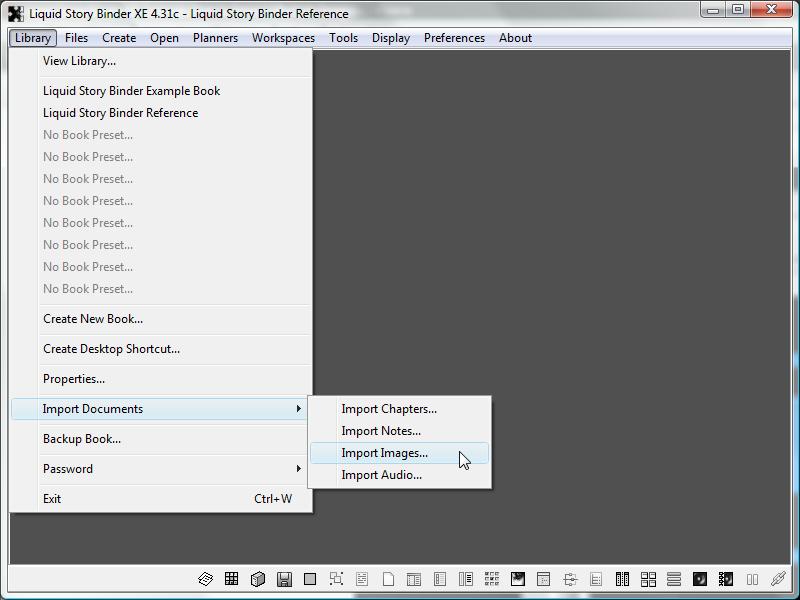
Task: Click the three horizontal bars icon
Action: pos(674,579)
